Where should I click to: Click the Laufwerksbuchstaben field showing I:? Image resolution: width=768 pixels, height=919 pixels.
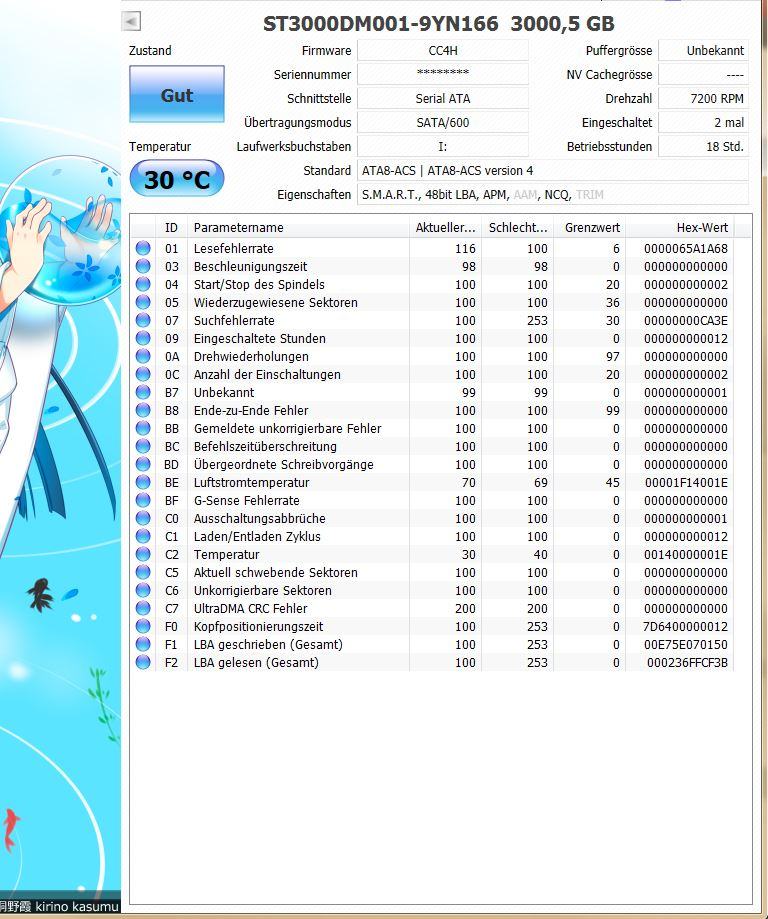pyautogui.click(x=443, y=147)
